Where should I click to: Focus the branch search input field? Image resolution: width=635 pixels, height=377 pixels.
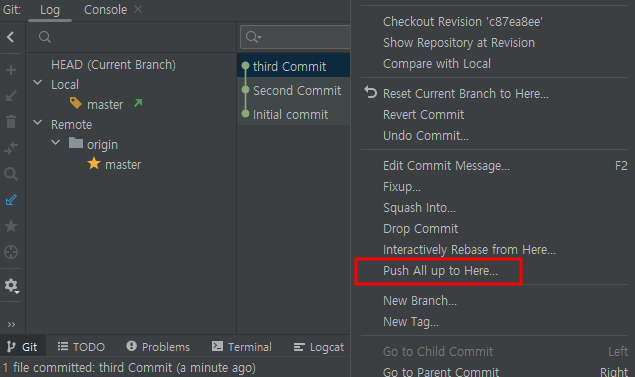(x=131, y=37)
